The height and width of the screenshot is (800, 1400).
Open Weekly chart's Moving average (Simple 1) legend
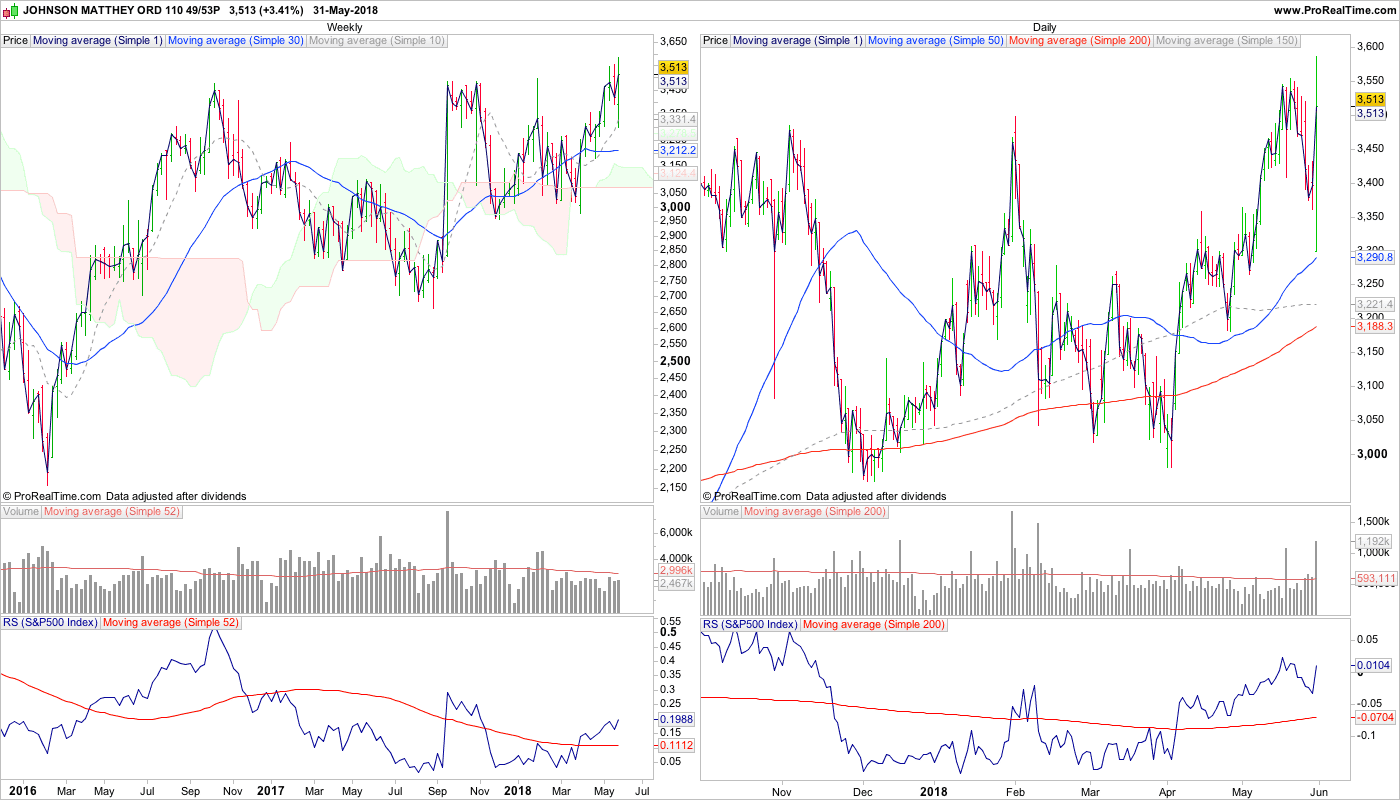pyautogui.click(x=98, y=41)
